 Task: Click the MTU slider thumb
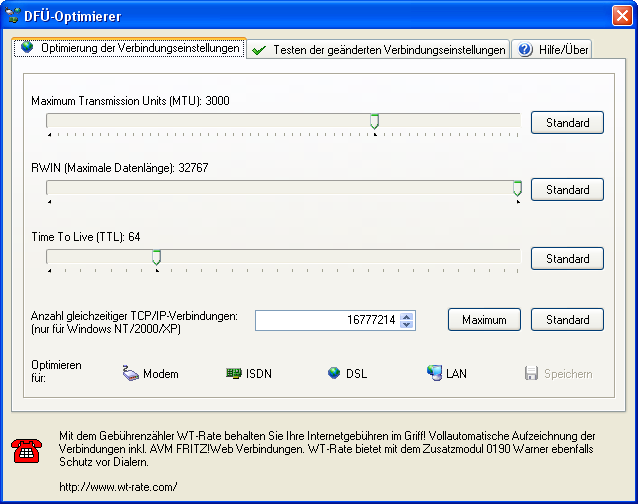(x=374, y=122)
